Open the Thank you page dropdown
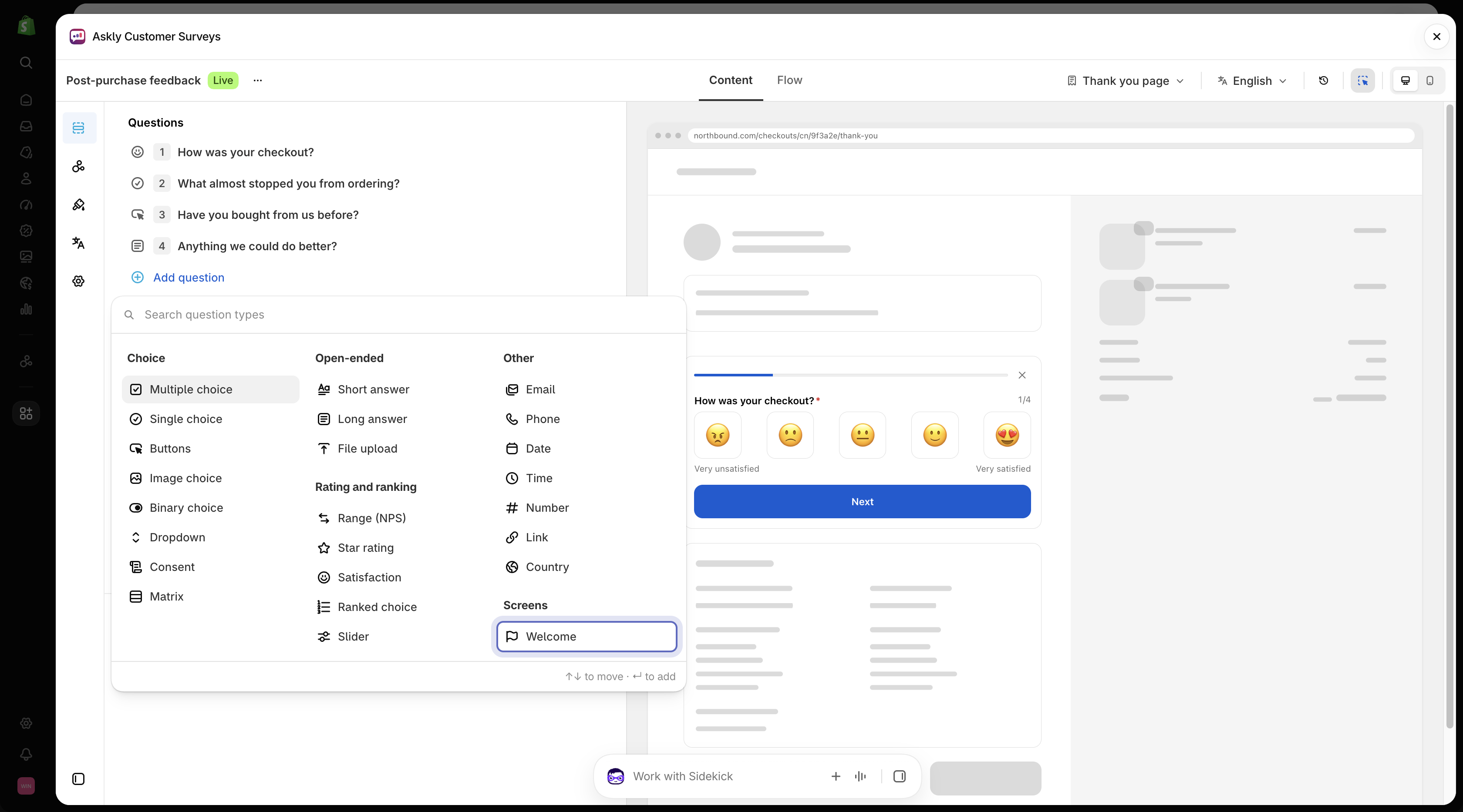 click(x=1125, y=81)
